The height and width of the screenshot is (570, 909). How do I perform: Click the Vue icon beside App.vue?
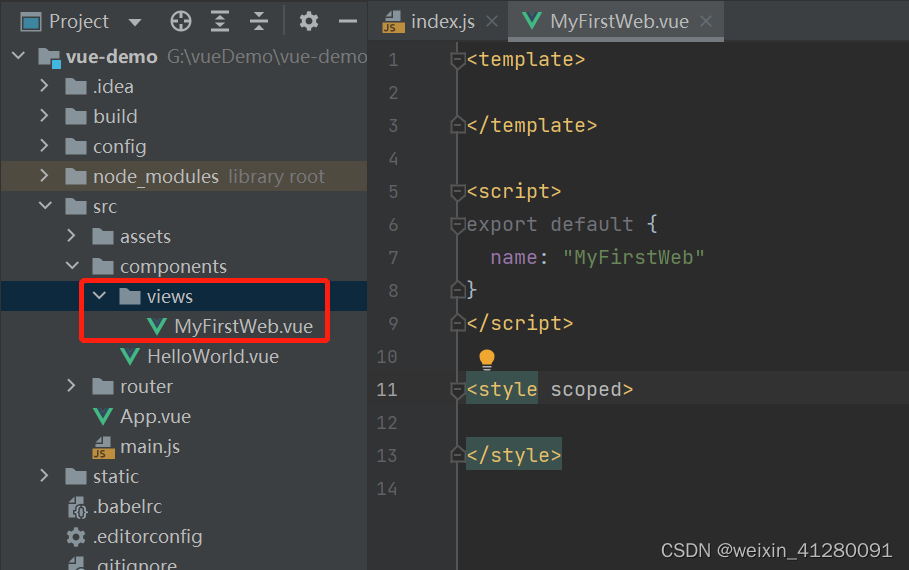point(103,416)
